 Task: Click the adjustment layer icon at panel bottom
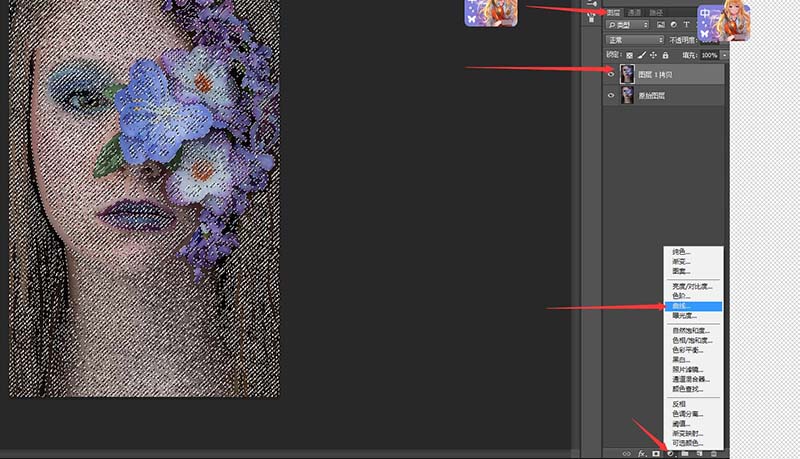pos(669,453)
